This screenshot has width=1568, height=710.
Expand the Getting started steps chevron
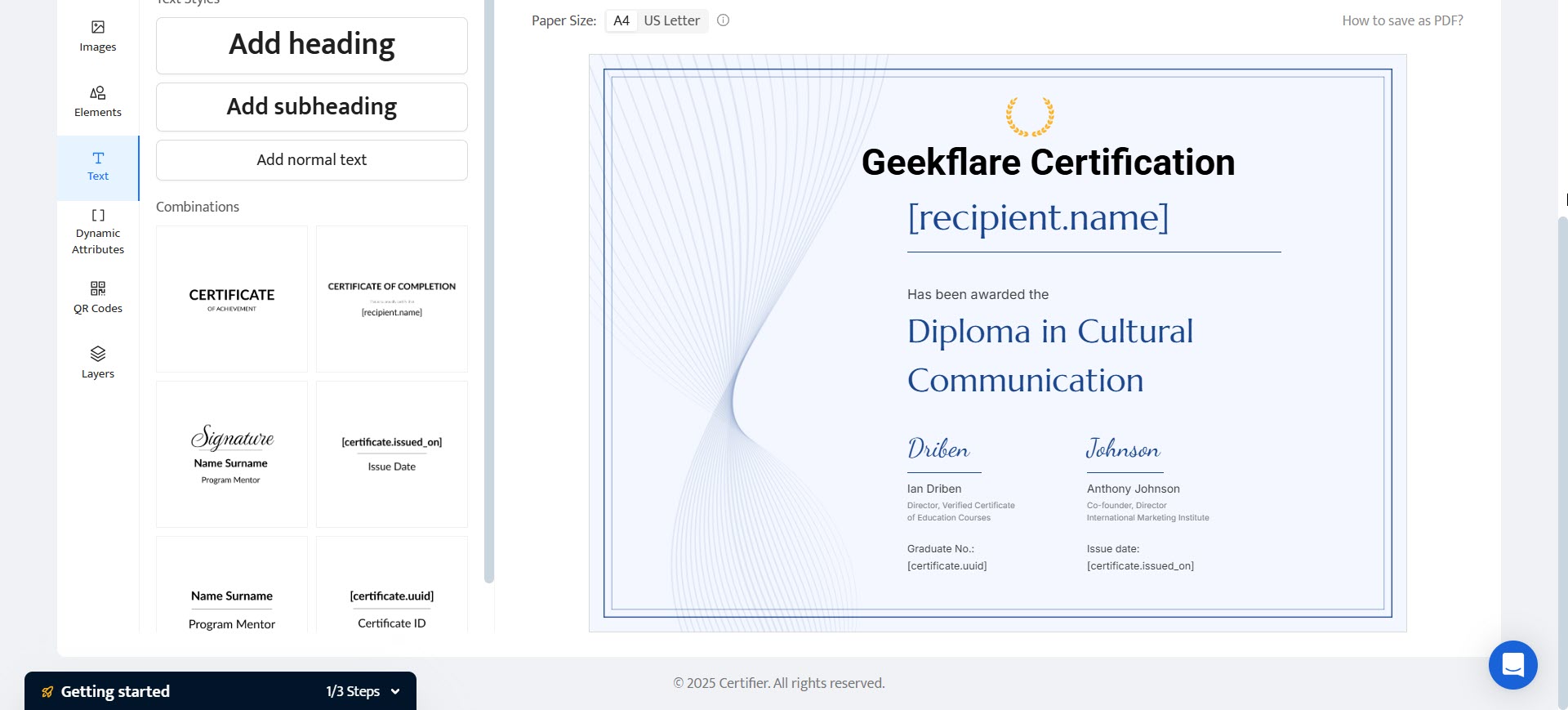(x=395, y=691)
